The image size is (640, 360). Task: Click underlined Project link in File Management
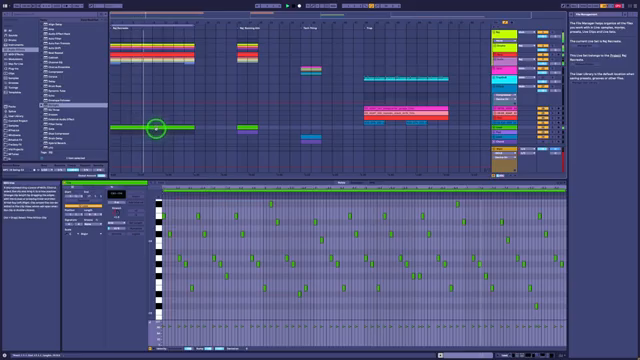615,56
